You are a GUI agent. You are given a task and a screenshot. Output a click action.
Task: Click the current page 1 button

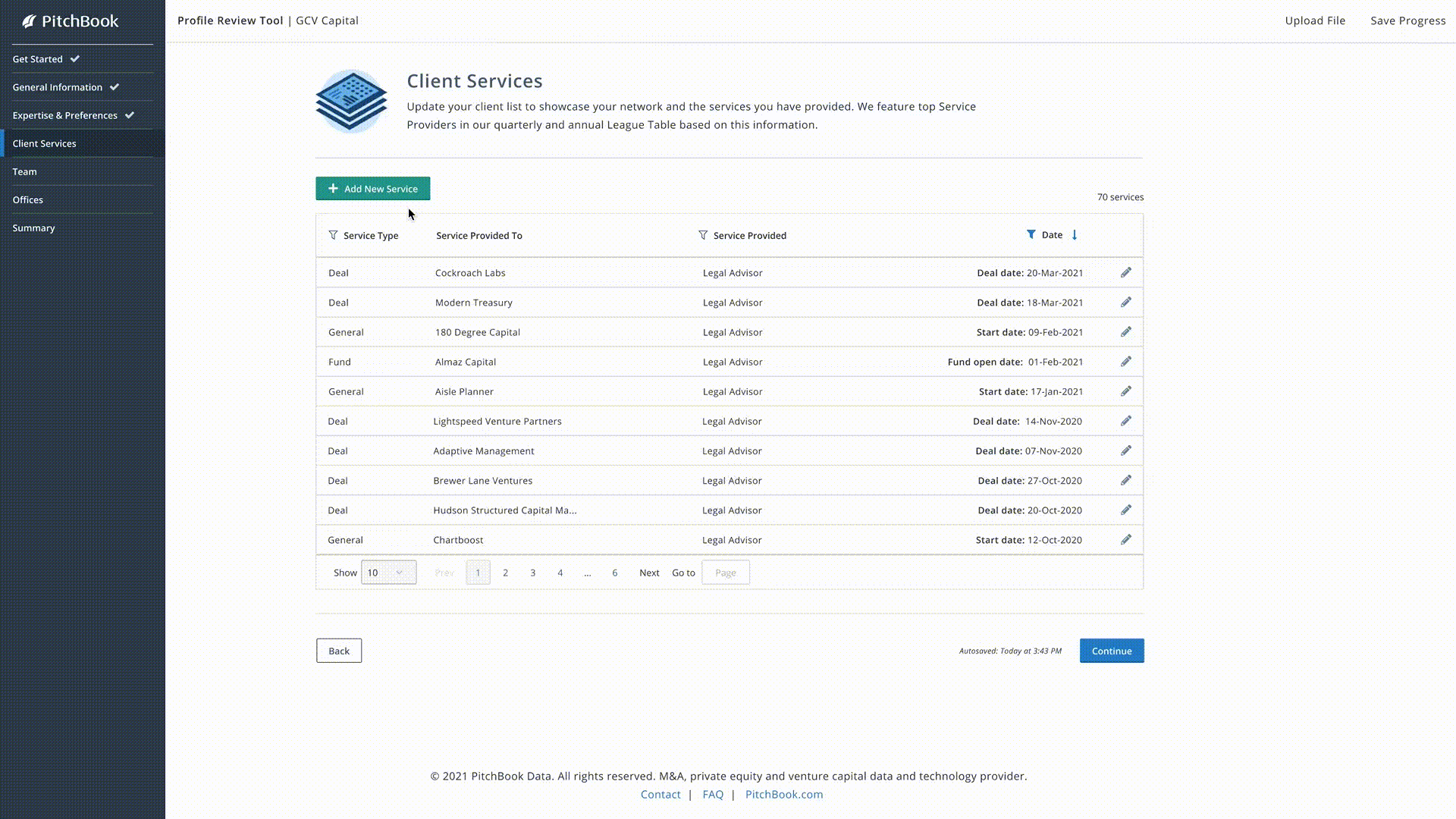(478, 573)
